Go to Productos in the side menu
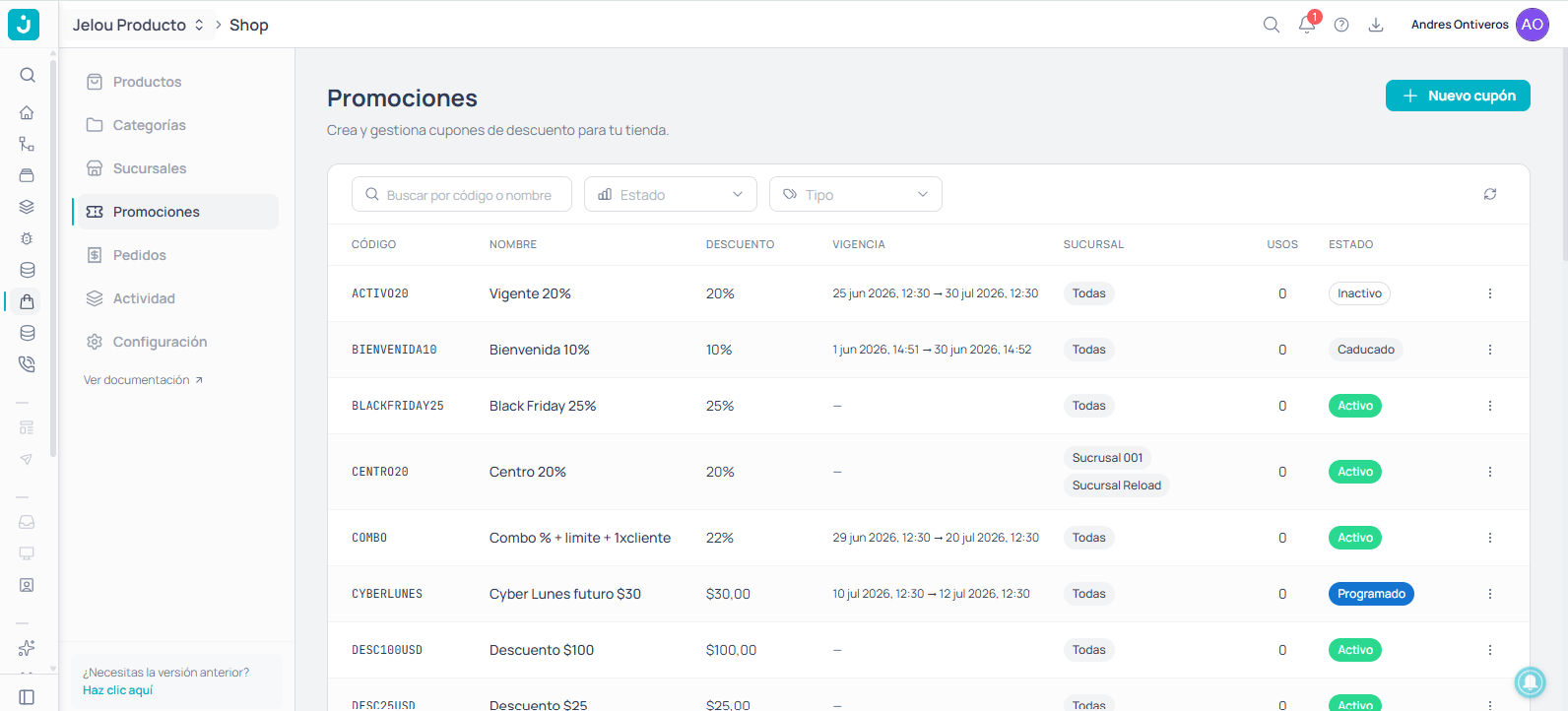The width and height of the screenshot is (1568, 711). click(x=147, y=82)
